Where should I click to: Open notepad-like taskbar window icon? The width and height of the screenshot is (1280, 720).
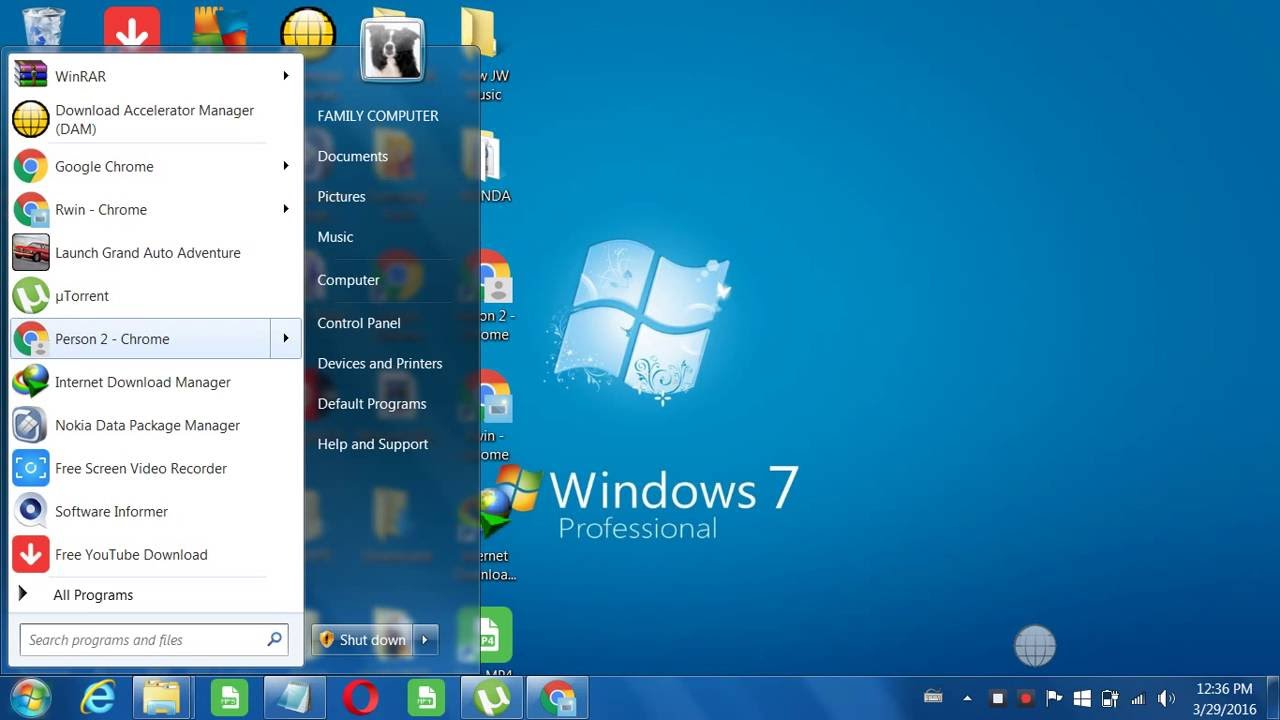click(x=295, y=697)
